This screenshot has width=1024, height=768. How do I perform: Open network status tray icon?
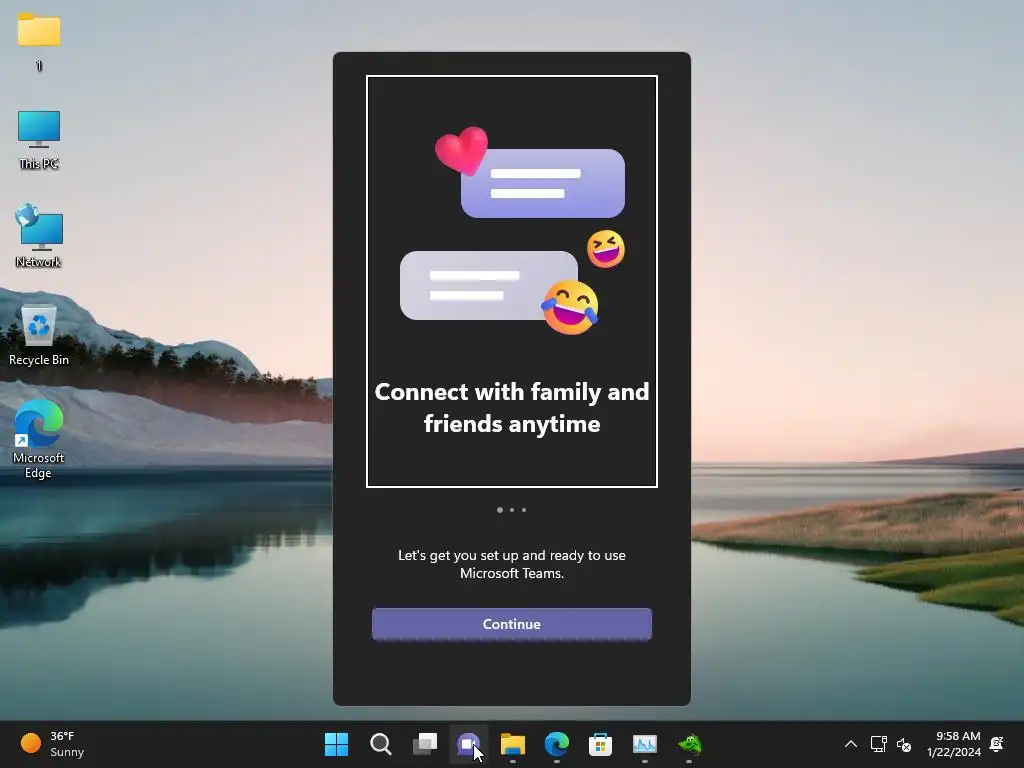pos(878,744)
